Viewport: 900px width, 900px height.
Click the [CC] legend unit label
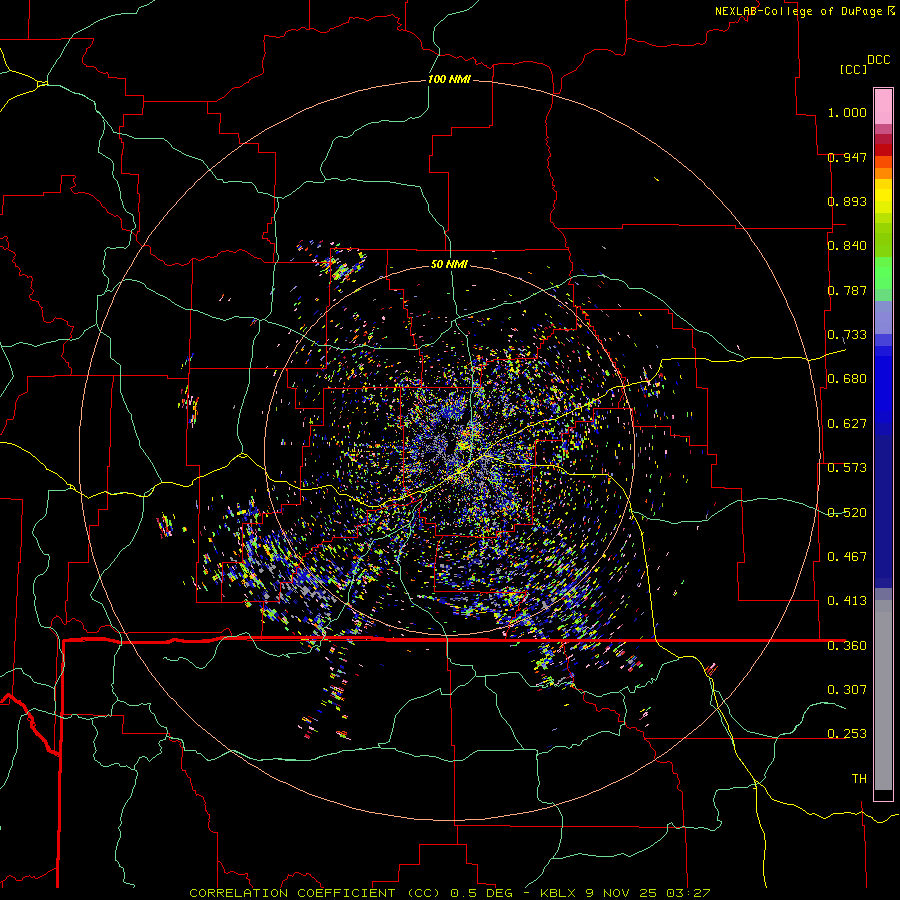coord(853,69)
